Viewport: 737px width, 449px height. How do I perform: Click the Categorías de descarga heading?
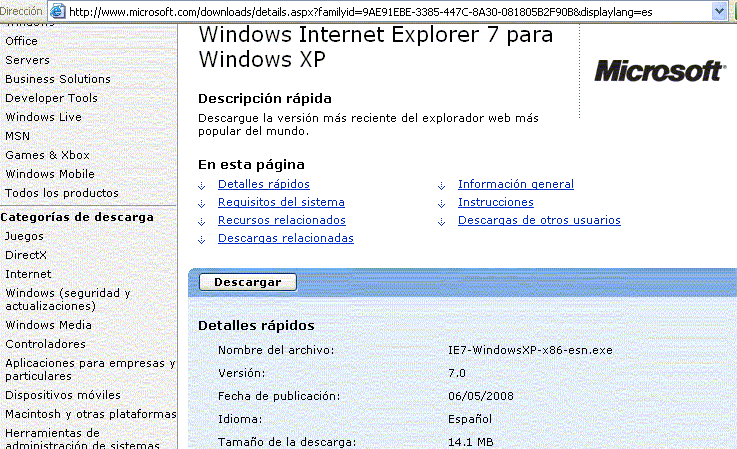coord(77,217)
